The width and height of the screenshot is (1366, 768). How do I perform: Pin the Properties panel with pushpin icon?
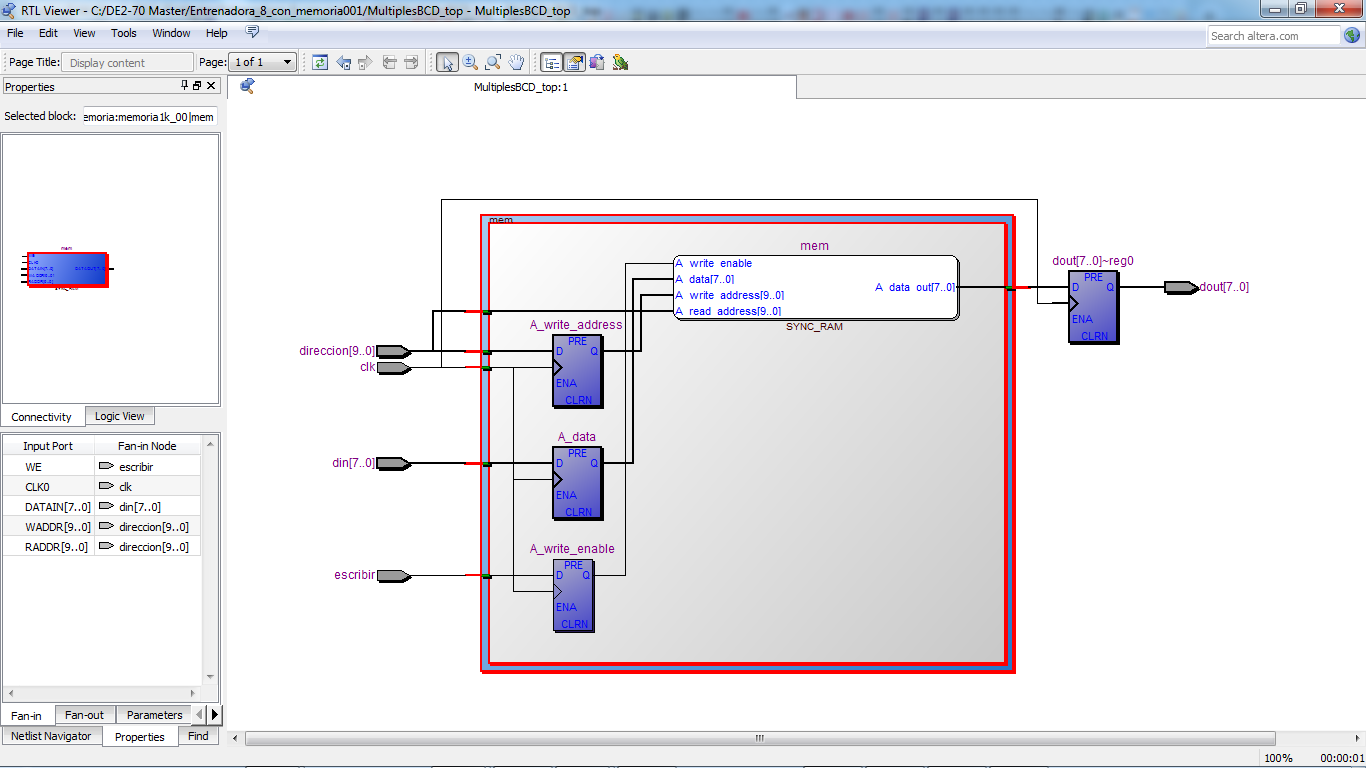184,86
